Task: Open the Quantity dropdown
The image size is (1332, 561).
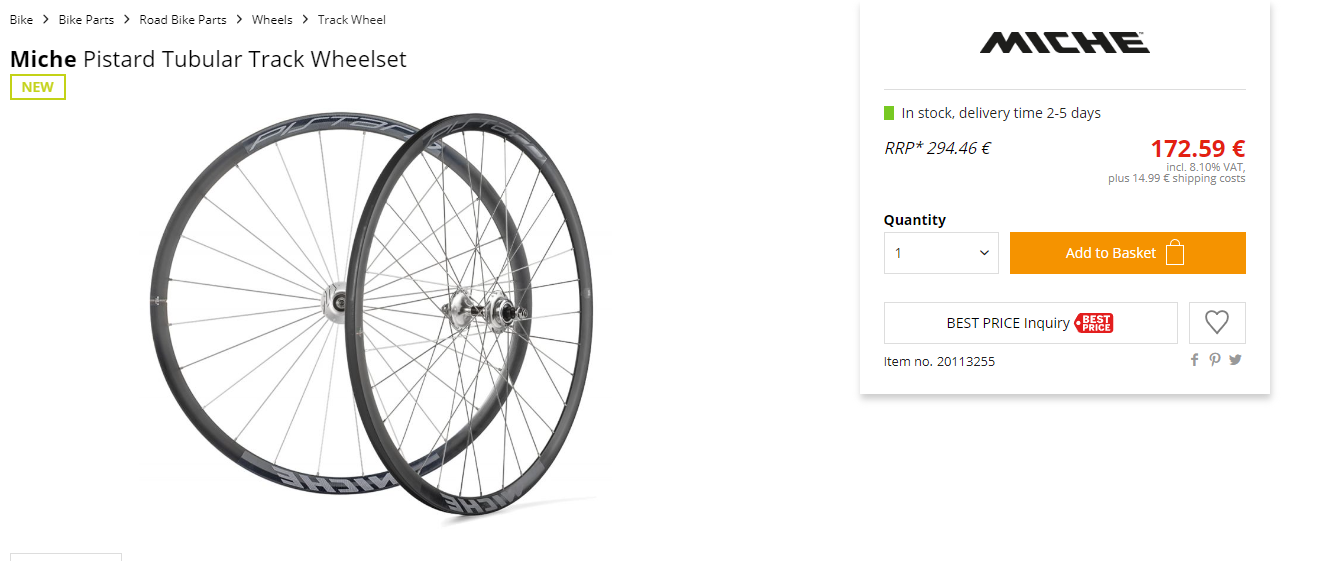Action: tap(940, 253)
